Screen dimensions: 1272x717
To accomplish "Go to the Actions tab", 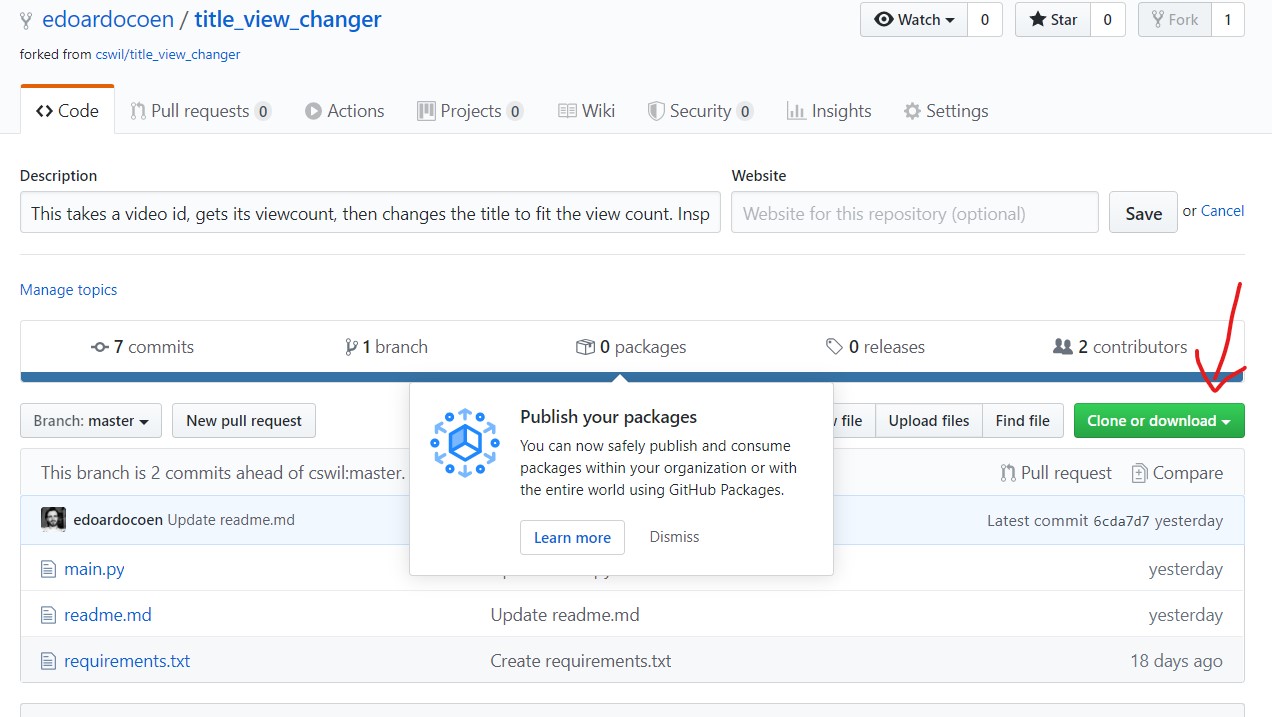I will pos(345,111).
